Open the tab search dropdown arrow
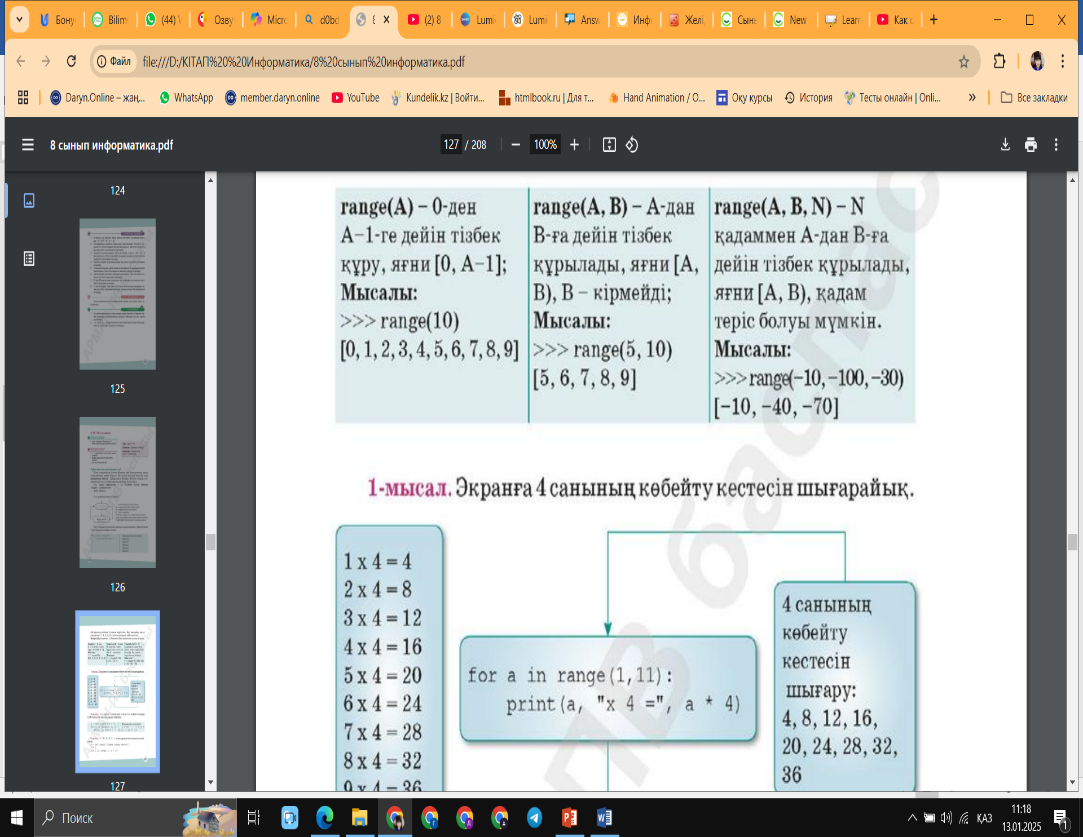The width and height of the screenshot is (1083, 837). click(x=19, y=20)
